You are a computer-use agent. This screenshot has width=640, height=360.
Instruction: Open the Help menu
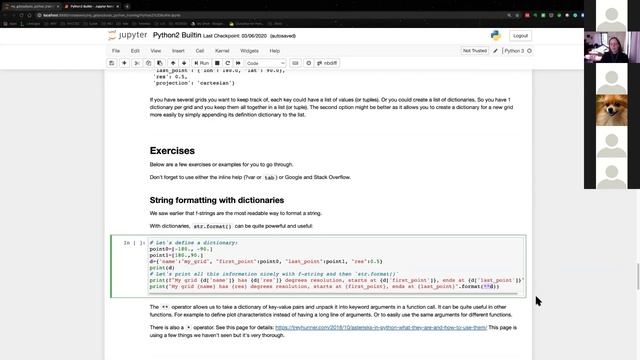coord(274,51)
